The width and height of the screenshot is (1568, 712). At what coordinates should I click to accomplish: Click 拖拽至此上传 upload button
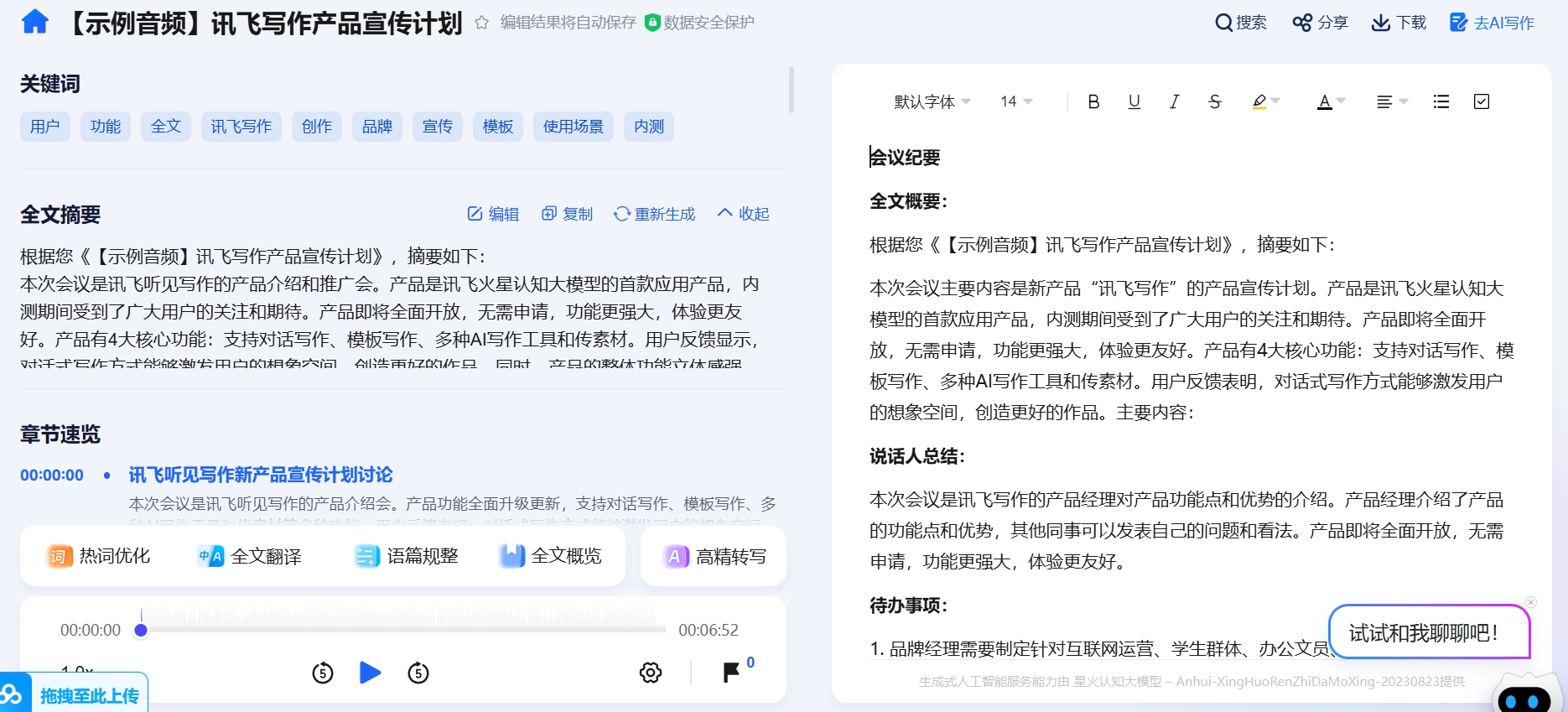point(89,696)
